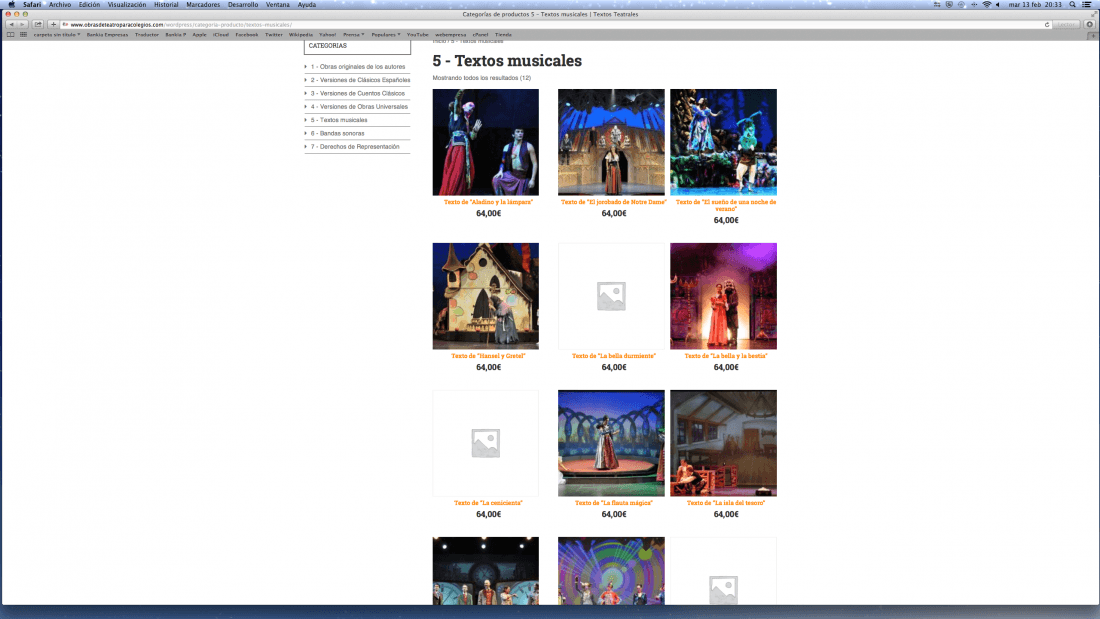This screenshot has width=1100, height=619.
Task: Open 'La isla del tesoro' product thumbnail
Action: (723, 444)
